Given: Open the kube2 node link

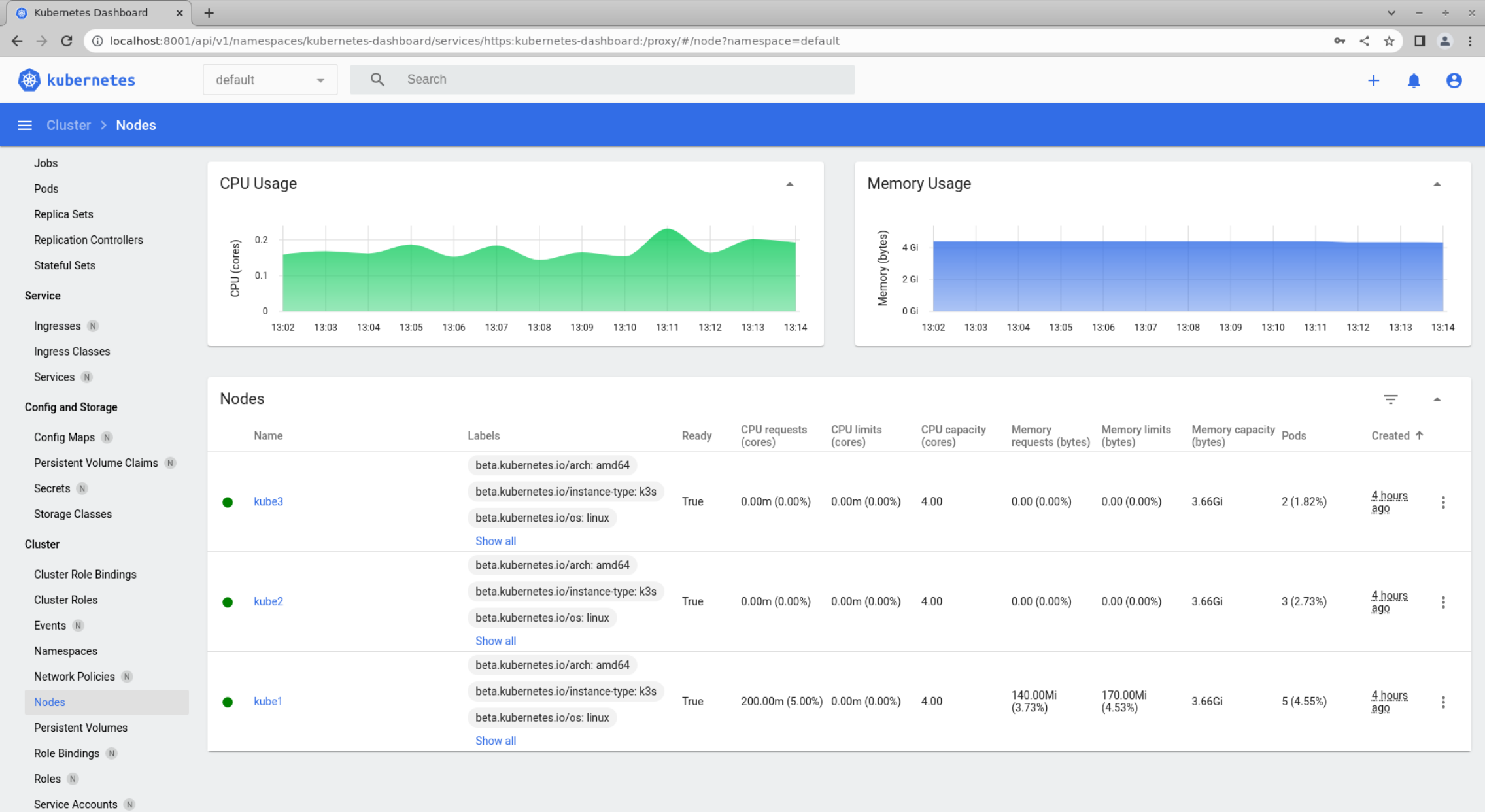Looking at the screenshot, I should (268, 601).
